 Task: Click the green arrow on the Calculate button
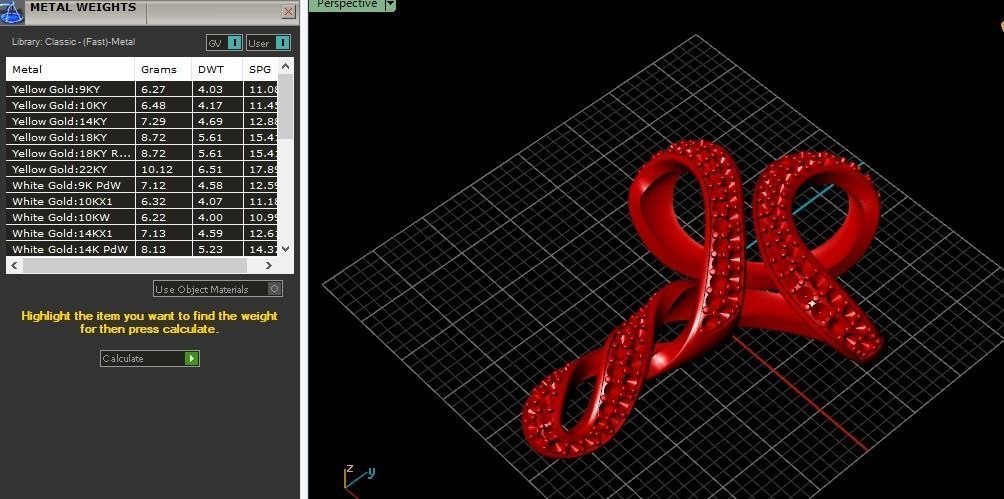coord(191,358)
